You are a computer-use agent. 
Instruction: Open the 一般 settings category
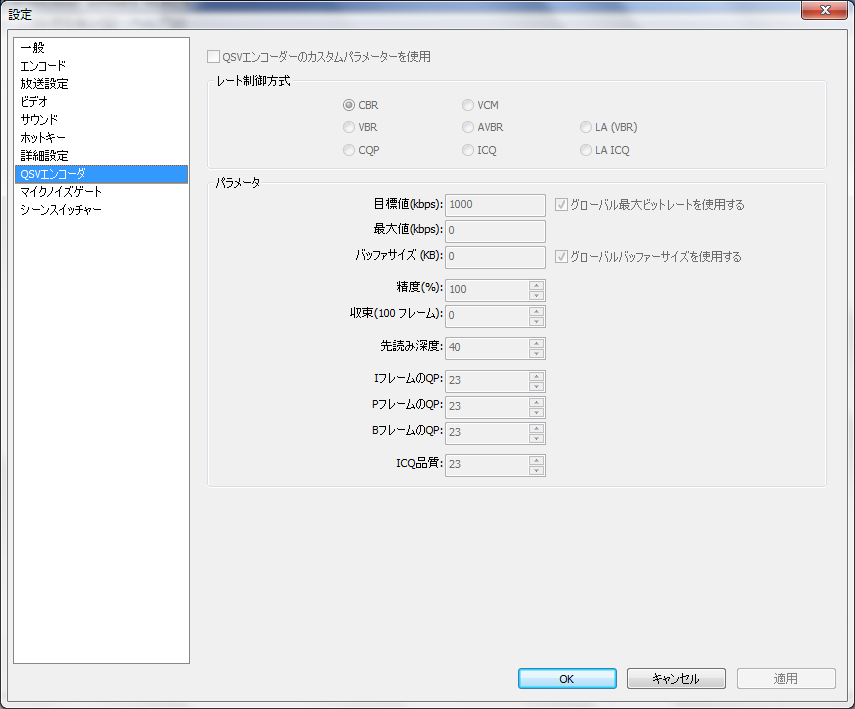coord(101,48)
